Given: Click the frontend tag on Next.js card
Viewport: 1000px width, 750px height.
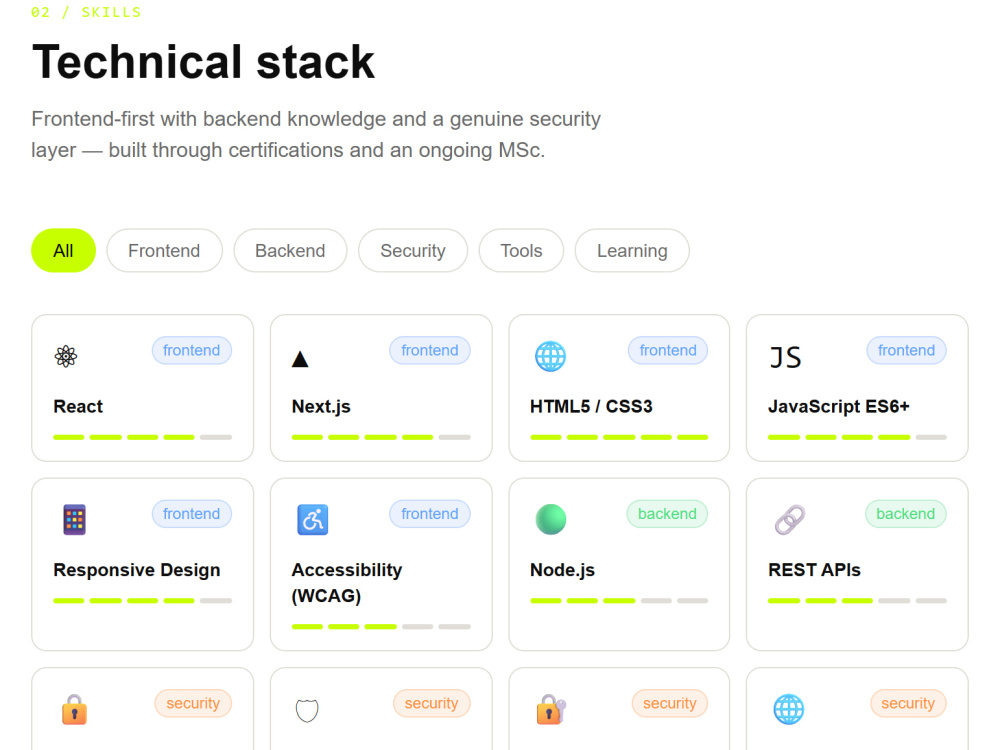Looking at the screenshot, I should click(x=430, y=350).
